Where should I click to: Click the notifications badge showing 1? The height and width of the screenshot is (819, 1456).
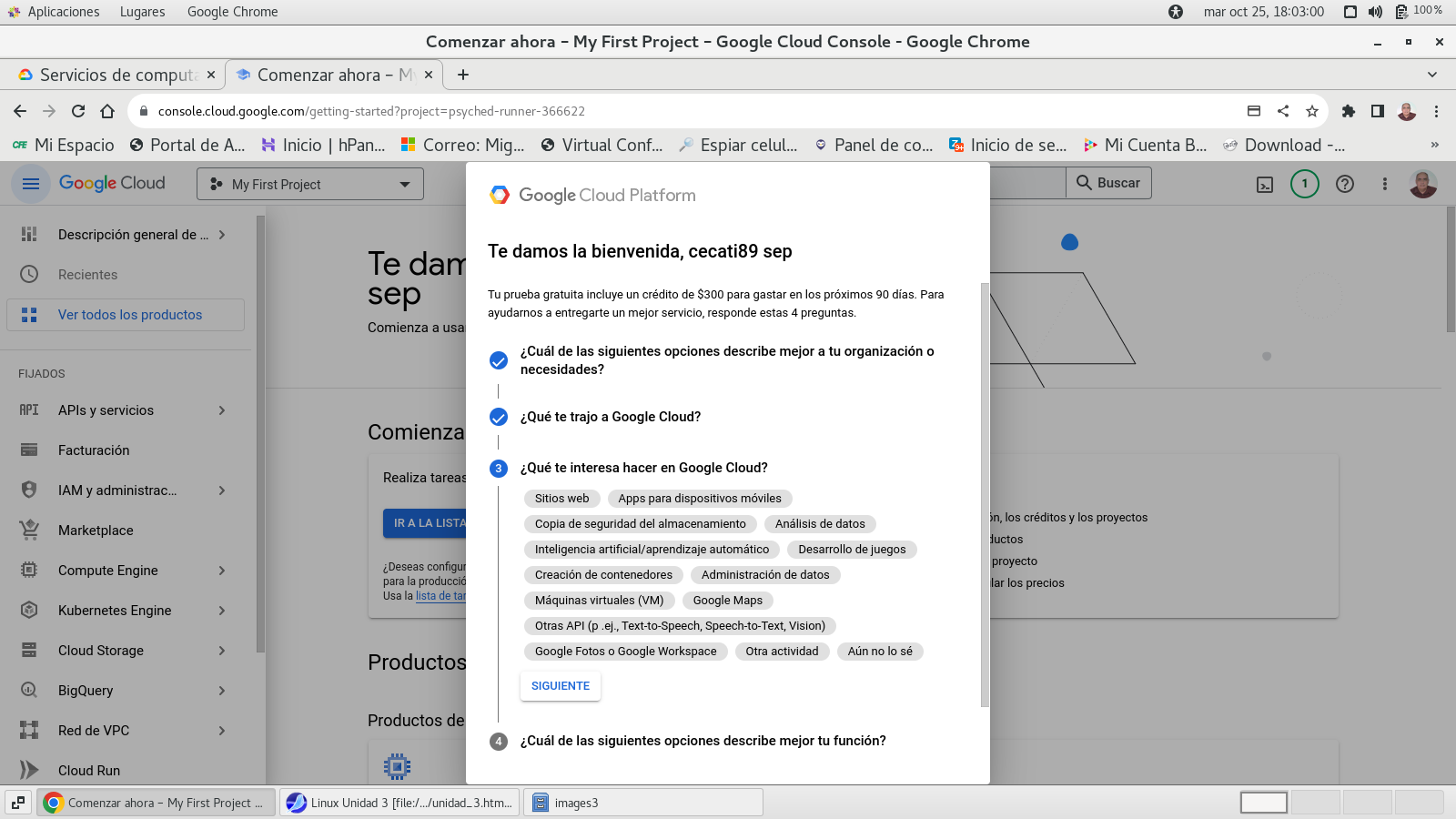point(1304,184)
